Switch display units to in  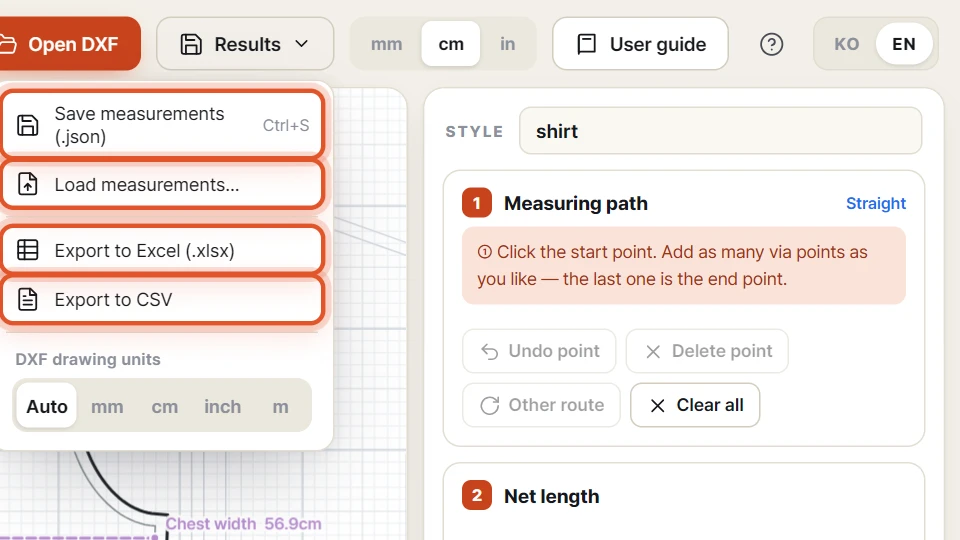(507, 44)
